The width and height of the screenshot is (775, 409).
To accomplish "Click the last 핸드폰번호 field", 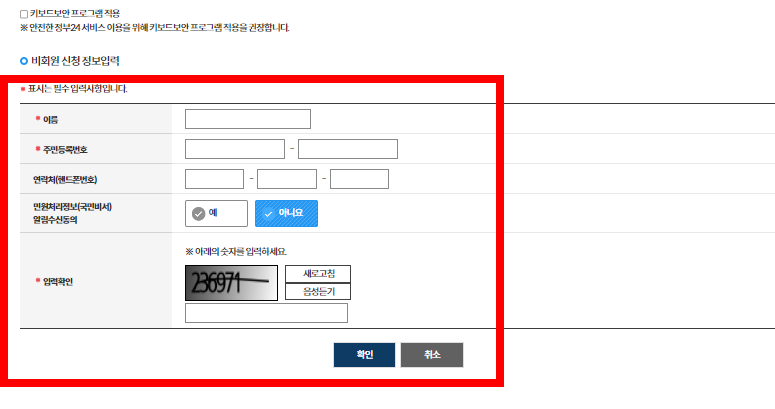I will 359,179.
